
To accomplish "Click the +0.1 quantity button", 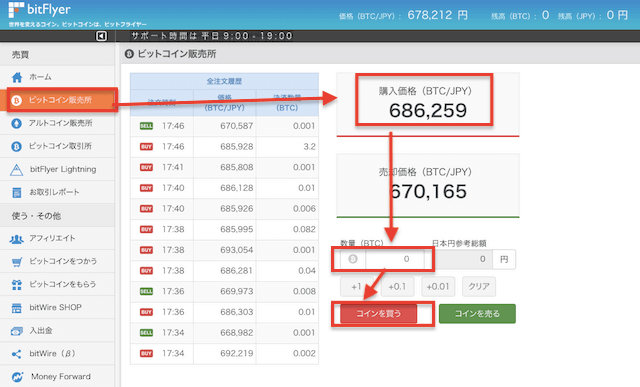I will click(x=397, y=287).
